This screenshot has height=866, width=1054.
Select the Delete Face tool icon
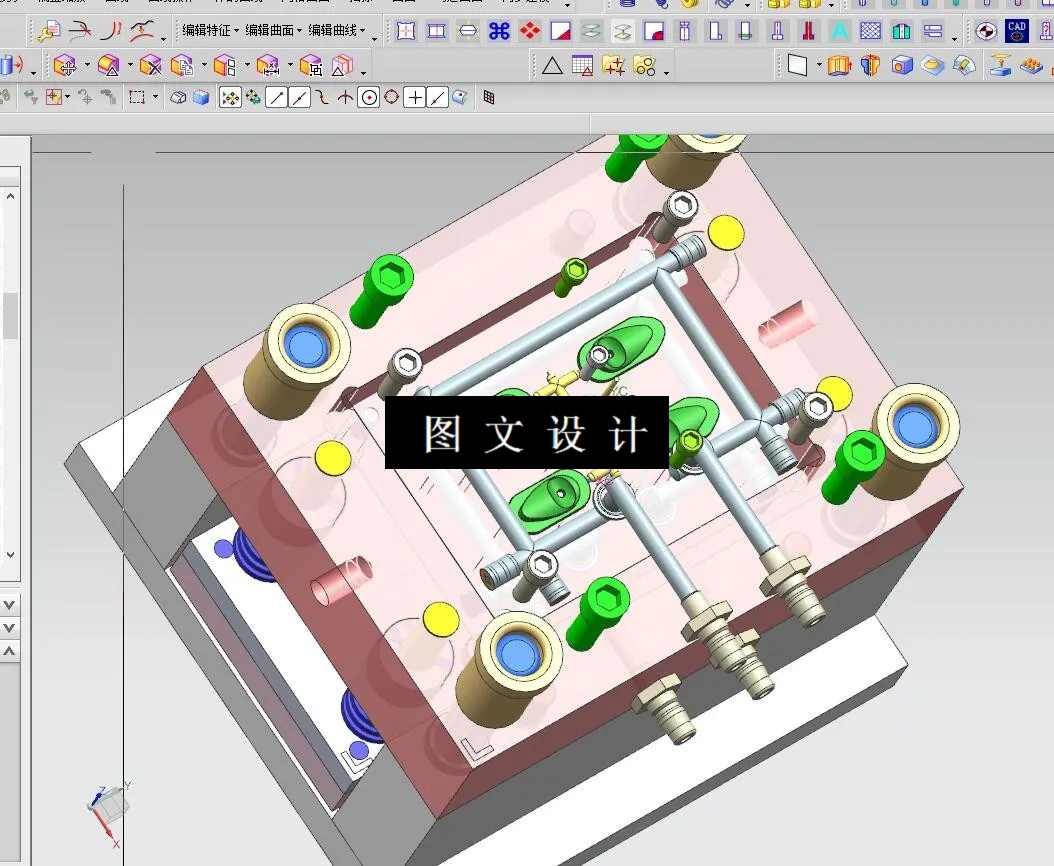pyautogui.click(x=148, y=68)
